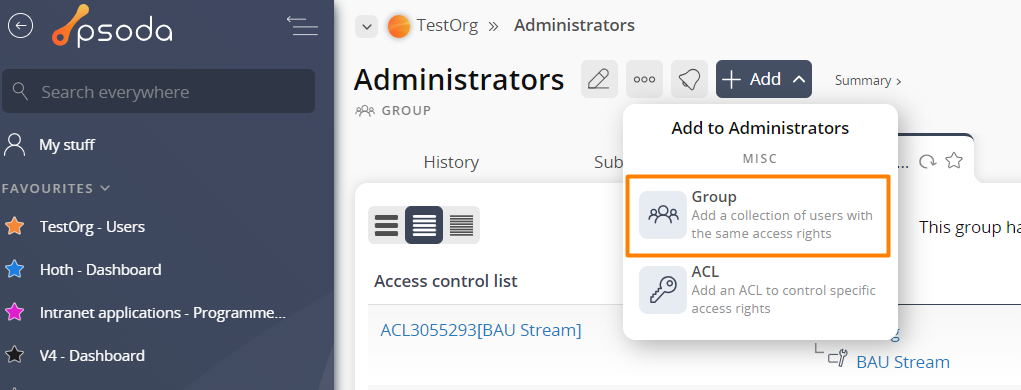Open the History tab
The height and width of the screenshot is (390, 1021).
click(451, 162)
